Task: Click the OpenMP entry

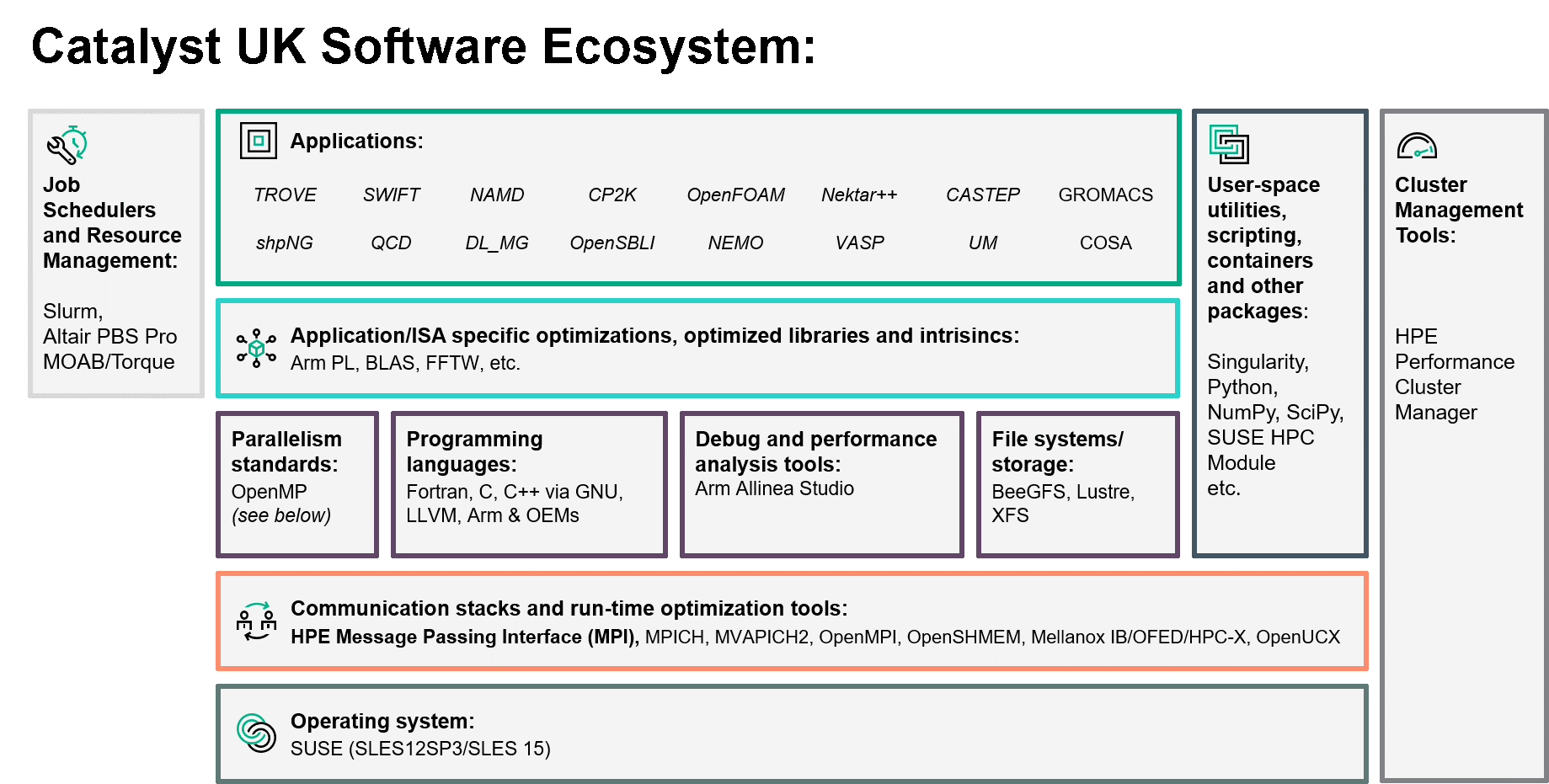Action: click(270, 492)
